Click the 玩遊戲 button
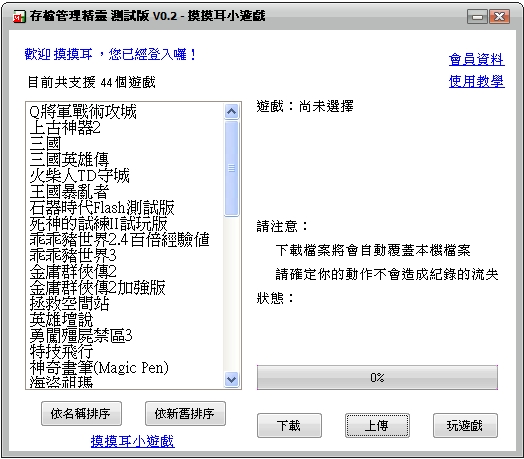This screenshot has height=459, width=524. click(x=465, y=426)
